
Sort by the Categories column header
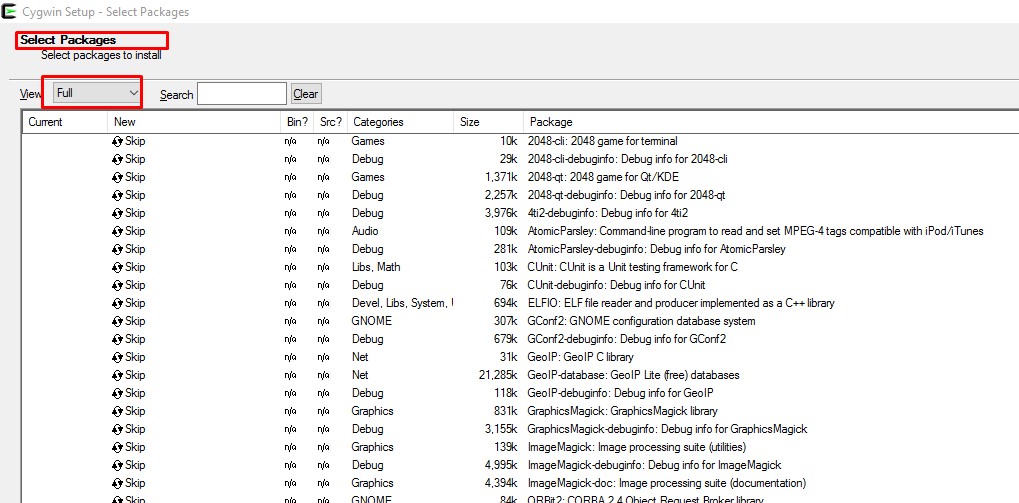click(x=377, y=122)
